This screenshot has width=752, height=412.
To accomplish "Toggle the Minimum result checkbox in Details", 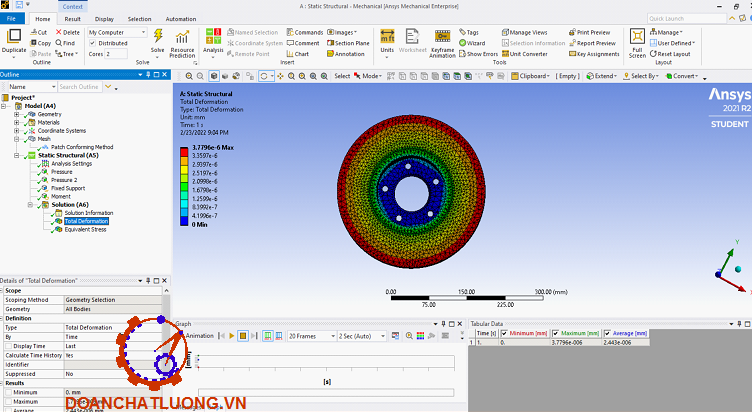I will click(x=9, y=392).
